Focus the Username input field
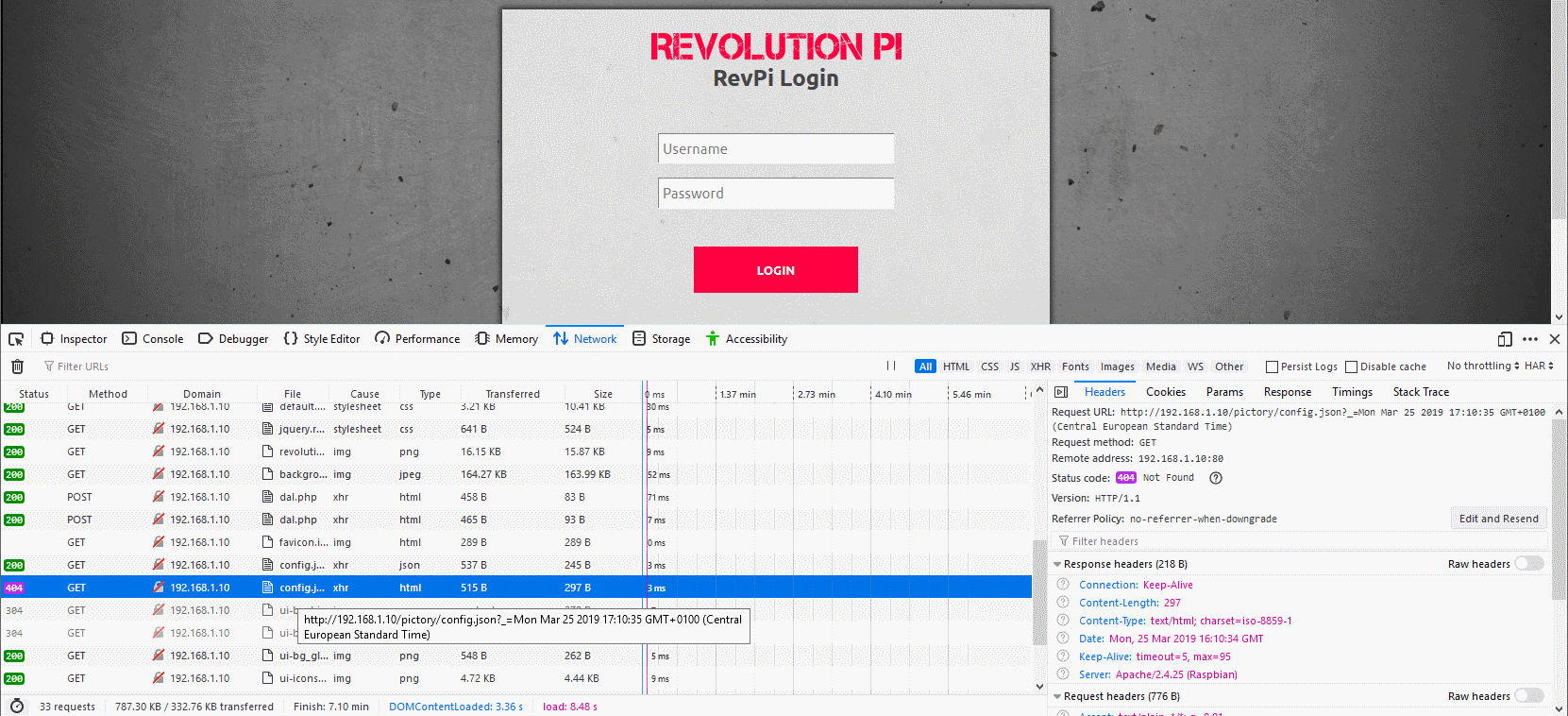The image size is (1568, 716). tap(776, 148)
